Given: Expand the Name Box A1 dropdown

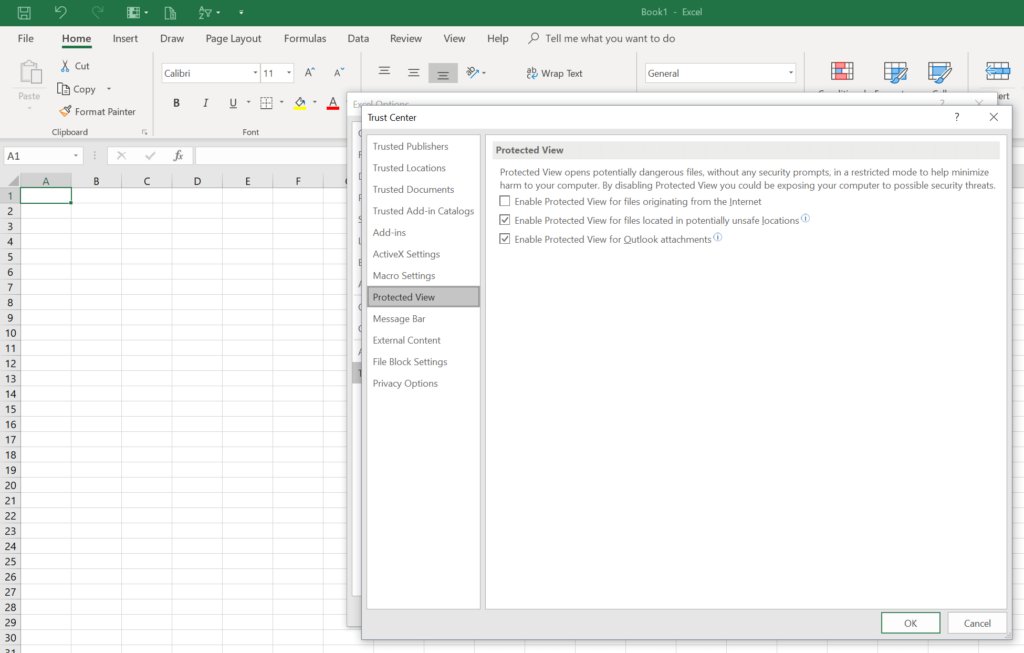Looking at the screenshot, I should point(76,155).
